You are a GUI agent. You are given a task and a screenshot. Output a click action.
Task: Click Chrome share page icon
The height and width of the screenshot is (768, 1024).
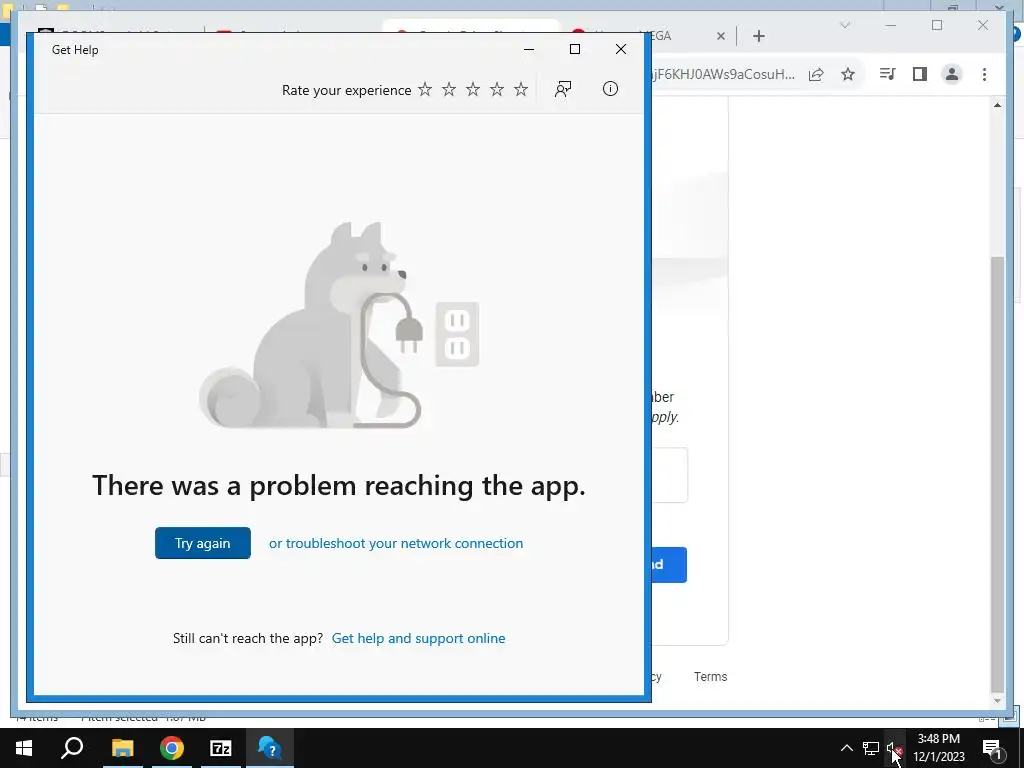coord(816,74)
